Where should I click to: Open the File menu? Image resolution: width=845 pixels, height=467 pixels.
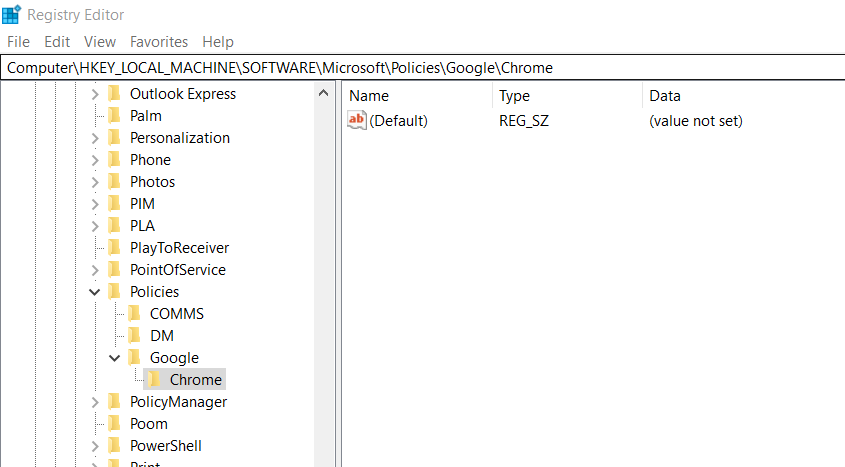point(18,42)
